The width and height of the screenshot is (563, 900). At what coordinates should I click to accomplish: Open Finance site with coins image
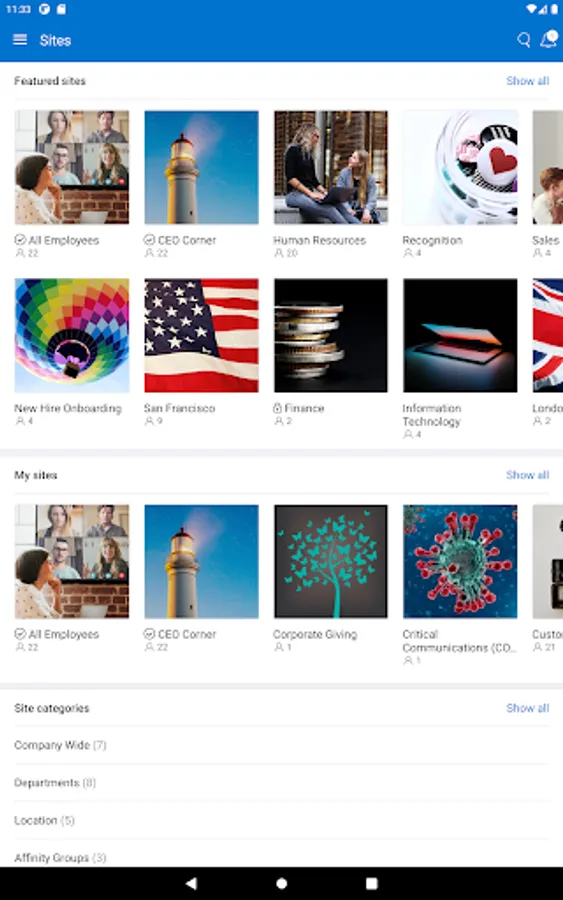coord(331,335)
